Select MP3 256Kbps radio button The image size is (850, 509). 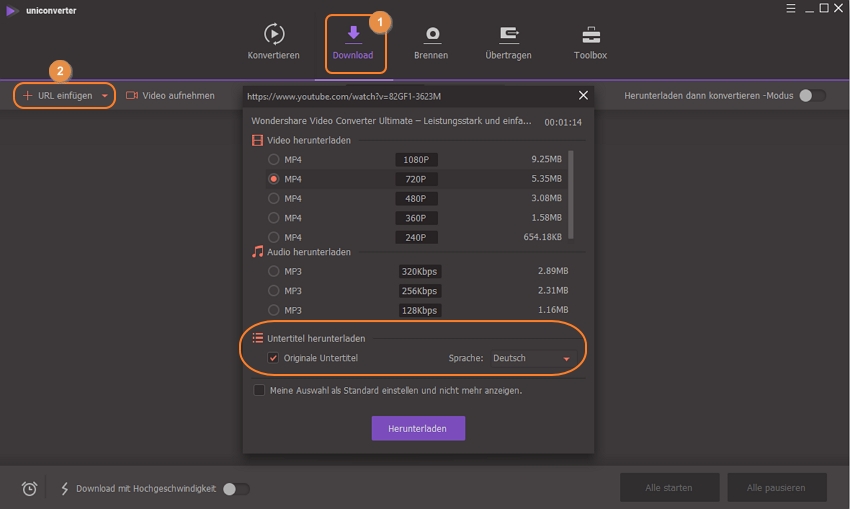coord(274,291)
